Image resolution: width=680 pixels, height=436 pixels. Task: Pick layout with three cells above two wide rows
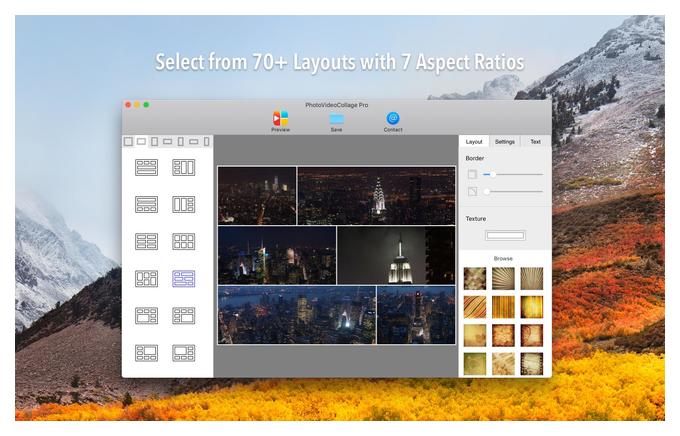click(x=147, y=167)
